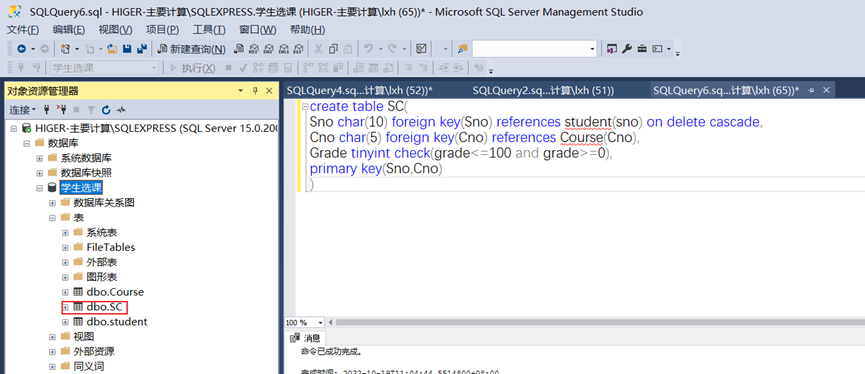Image resolution: width=865 pixels, height=374 pixels.
Task: Click the Copy toolbar icon
Action: click(333, 49)
